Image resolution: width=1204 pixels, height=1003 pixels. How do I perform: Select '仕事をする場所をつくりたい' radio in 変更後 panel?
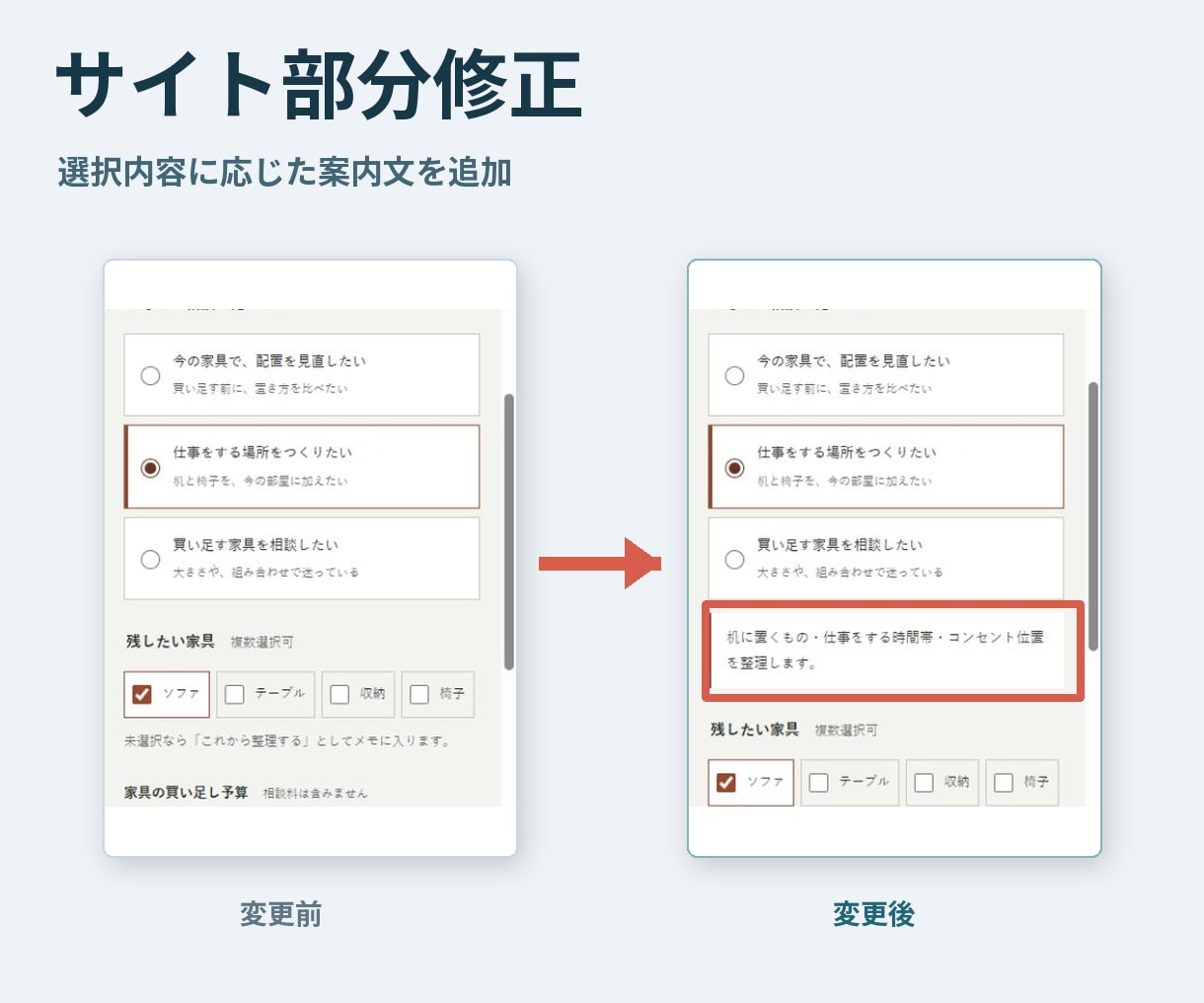[734, 467]
